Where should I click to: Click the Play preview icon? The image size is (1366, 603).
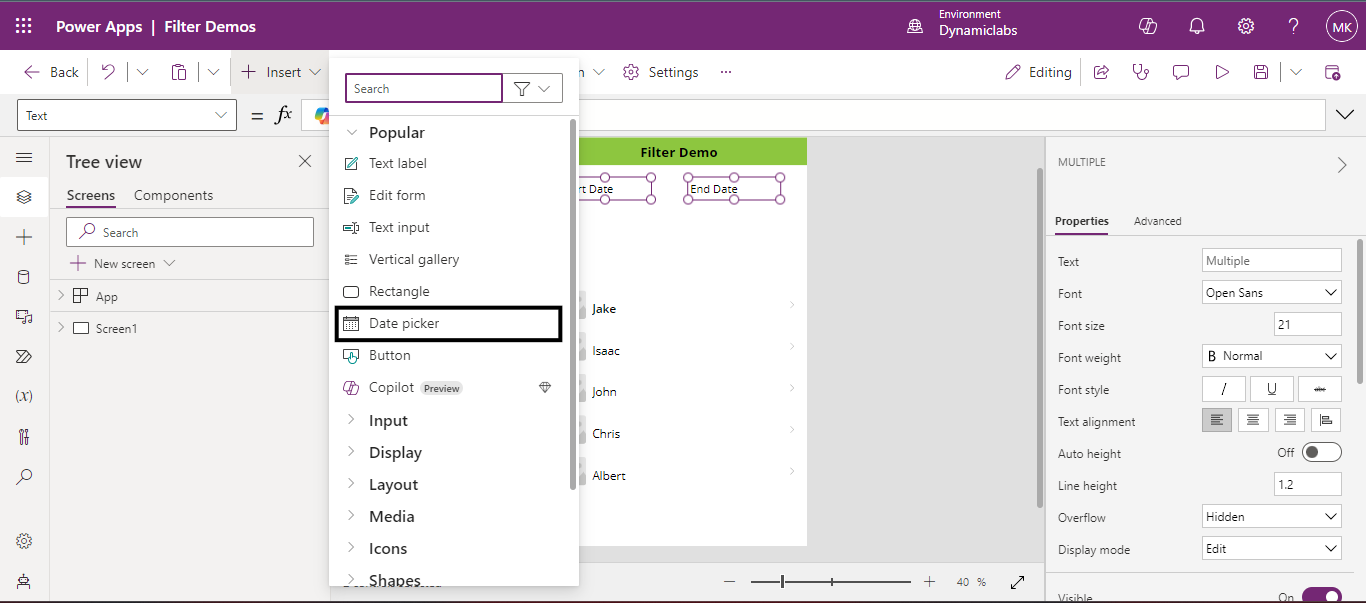[1221, 72]
